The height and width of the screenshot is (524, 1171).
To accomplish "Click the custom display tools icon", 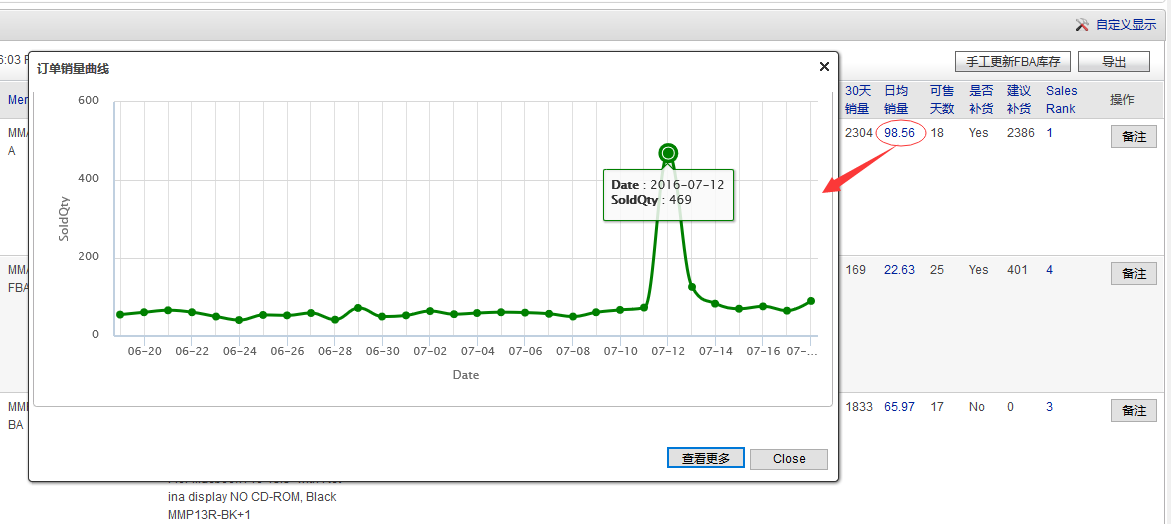I will point(1082,24).
